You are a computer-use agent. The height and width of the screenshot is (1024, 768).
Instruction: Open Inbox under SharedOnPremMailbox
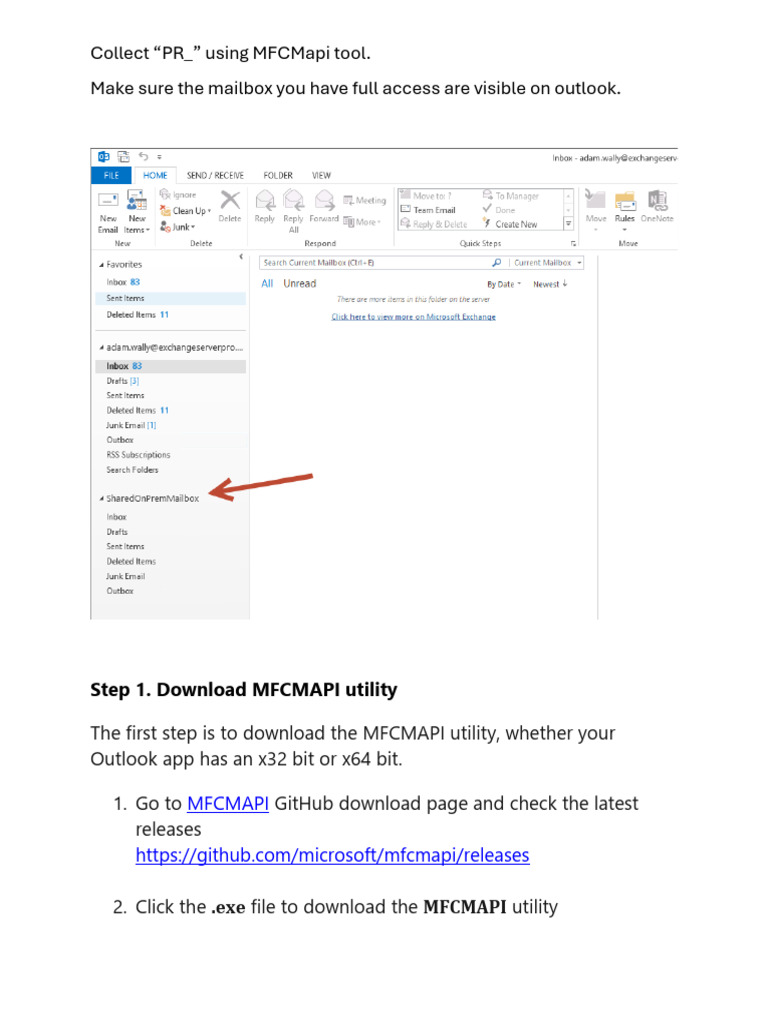(x=116, y=517)
